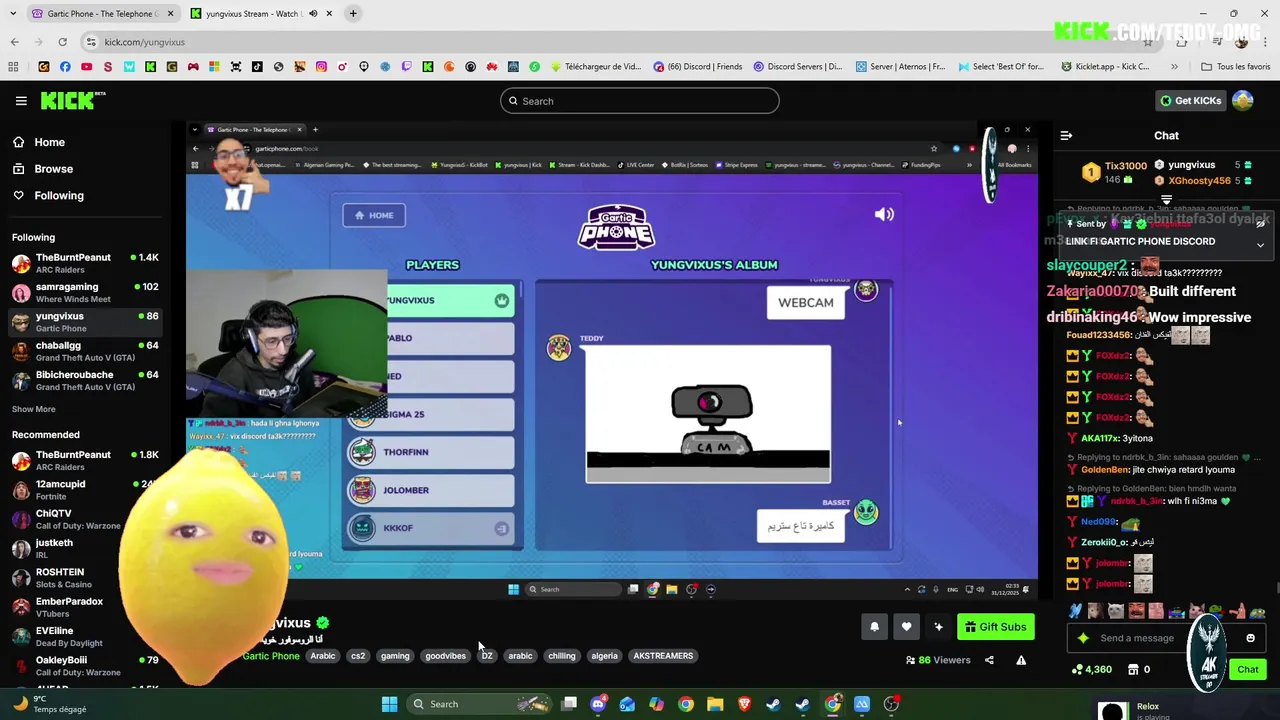Expand the gift leaderboard pull-down arrow
The image size is (1280, 720).
tap(1166, 200)
